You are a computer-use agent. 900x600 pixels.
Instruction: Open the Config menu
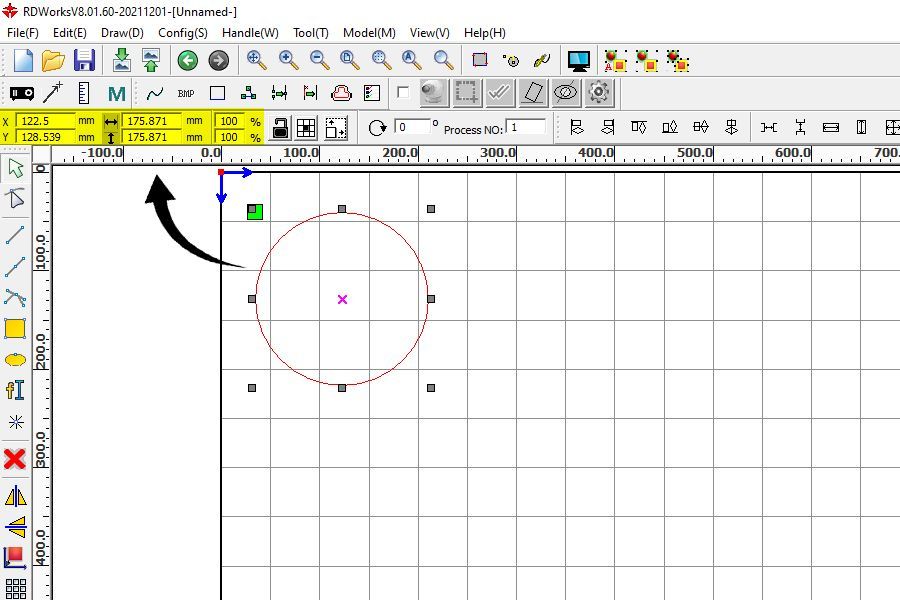click(181, 33)
